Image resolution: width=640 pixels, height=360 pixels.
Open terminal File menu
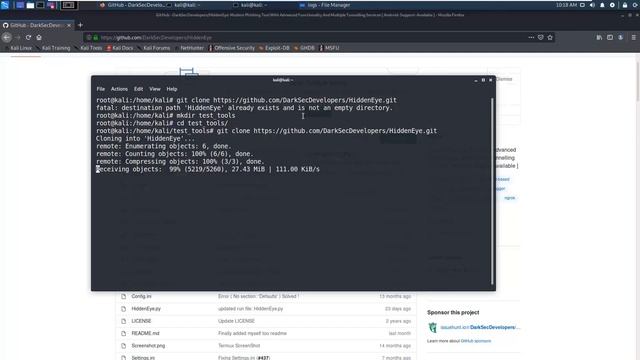[x=100, y=89]
